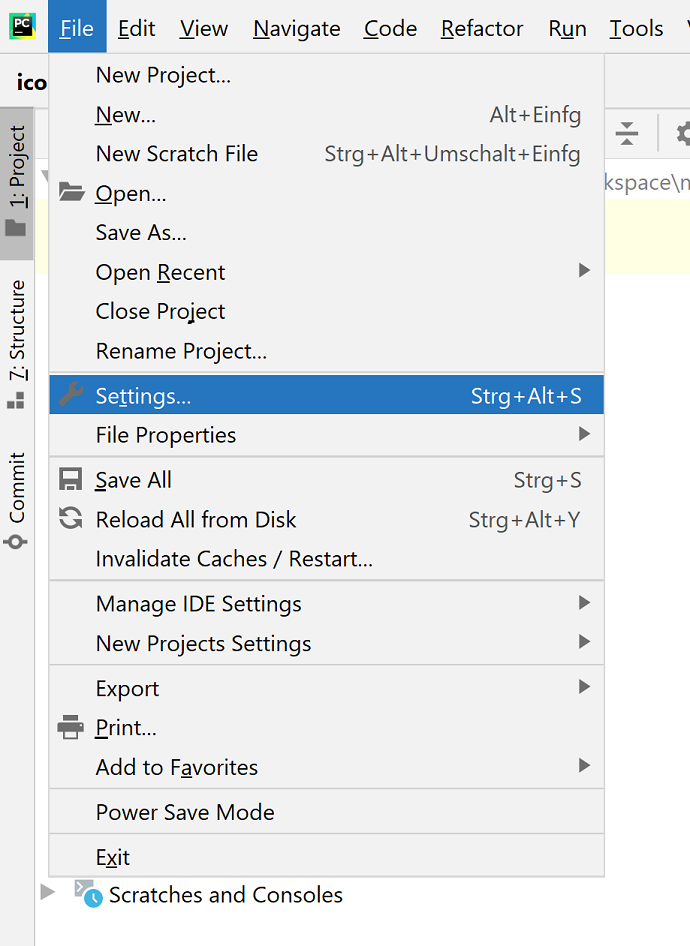
Task: Choose Invalidate Caches / Restart
Action: coord(234,559)
